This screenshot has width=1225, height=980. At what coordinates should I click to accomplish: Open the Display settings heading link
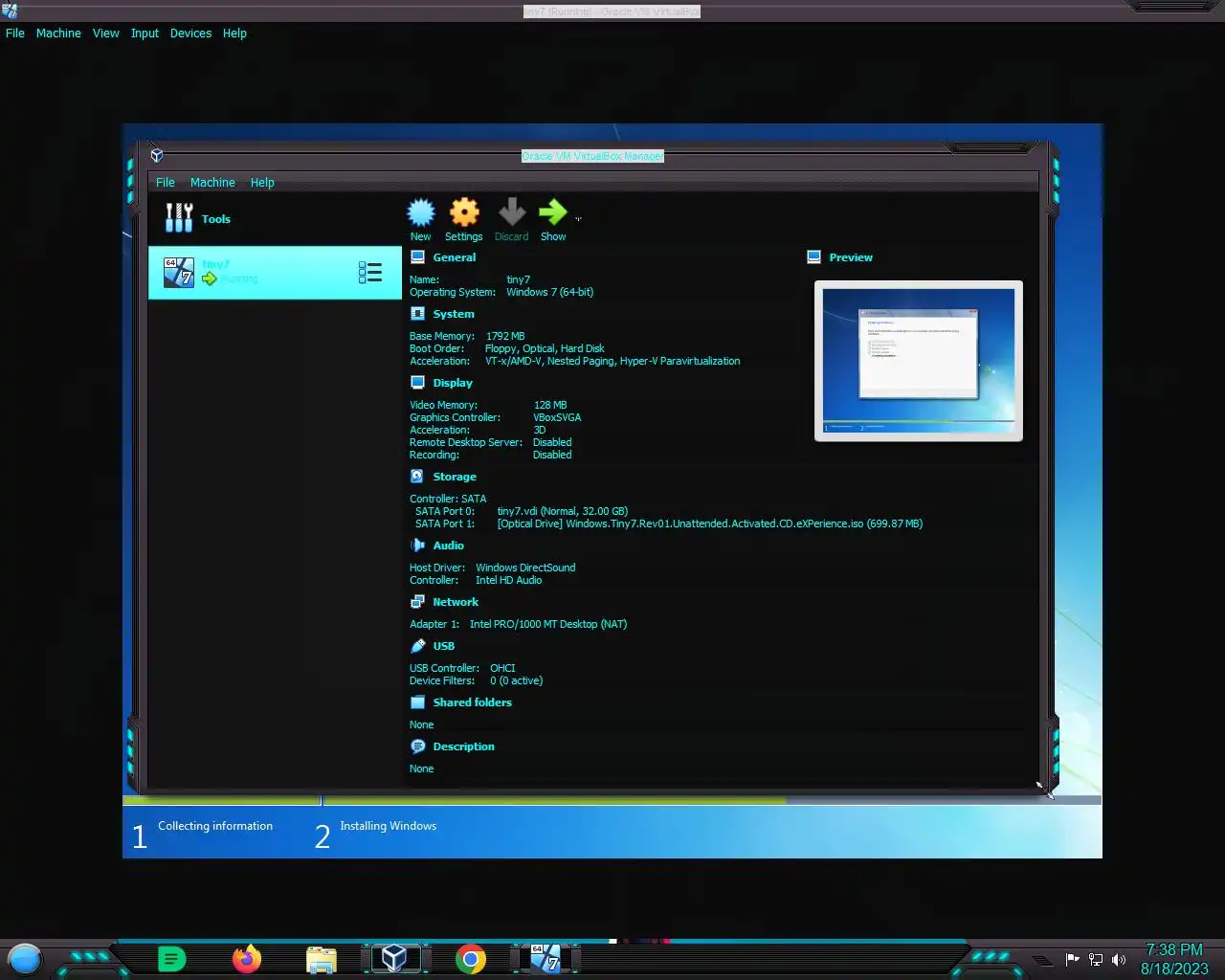click(x=453, y=383)
